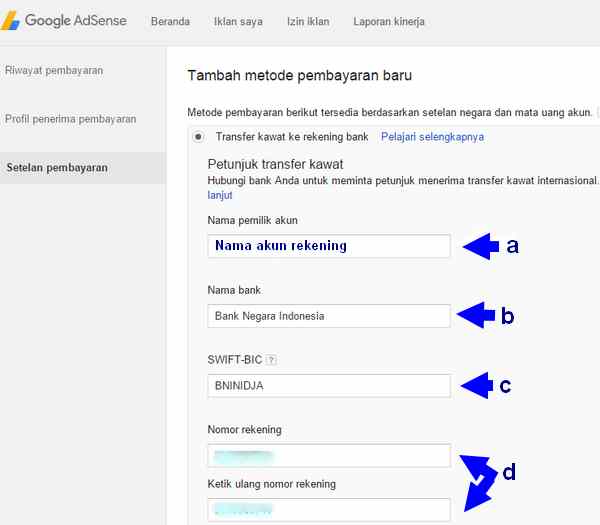Screen dimensions: 600x525
Task: Open the SWIFT-BIC help question mark icon
Action: click(271, 360)
